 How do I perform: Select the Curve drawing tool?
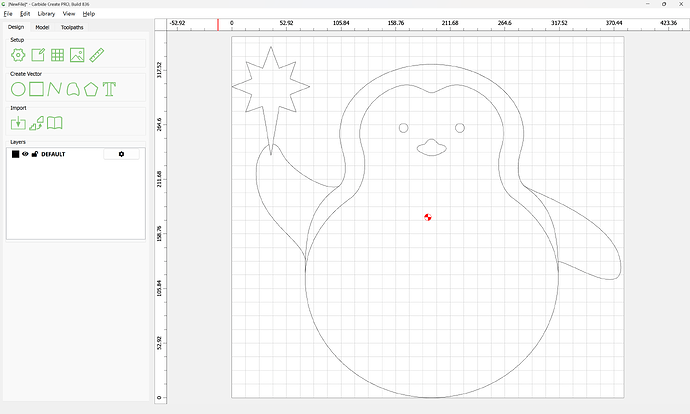point(73,89)
